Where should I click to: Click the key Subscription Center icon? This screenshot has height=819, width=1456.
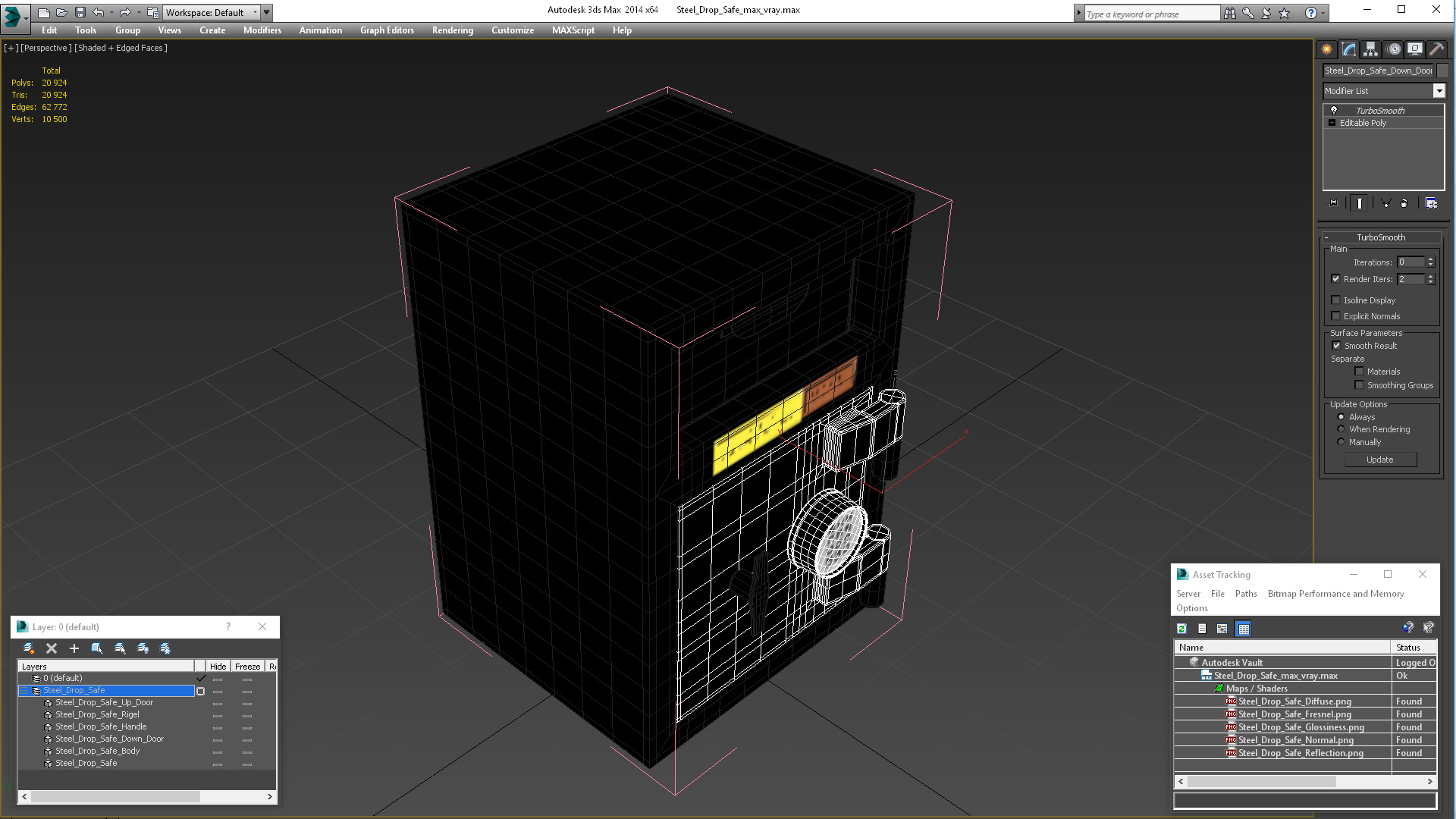[1247, 13]
